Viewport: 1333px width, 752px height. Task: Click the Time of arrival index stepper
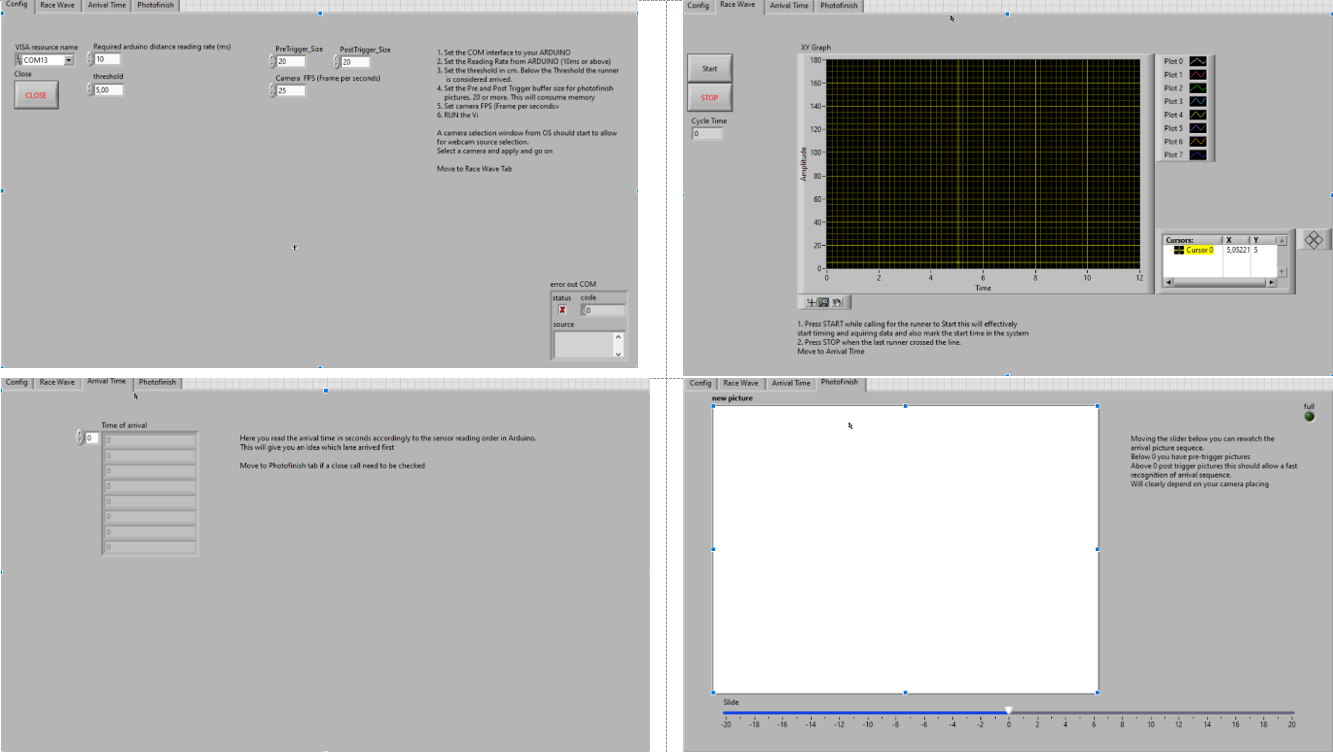point(79,438)
